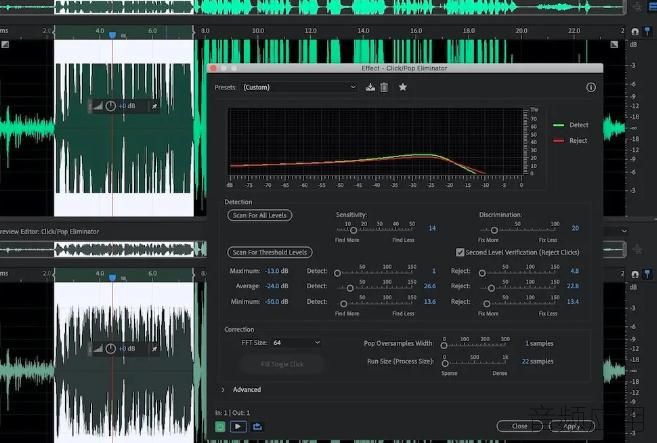The image size is (657, 443).
Task: Click the blue pin icon on Preview Editor ruler
Action: click(x=647, y=274)
